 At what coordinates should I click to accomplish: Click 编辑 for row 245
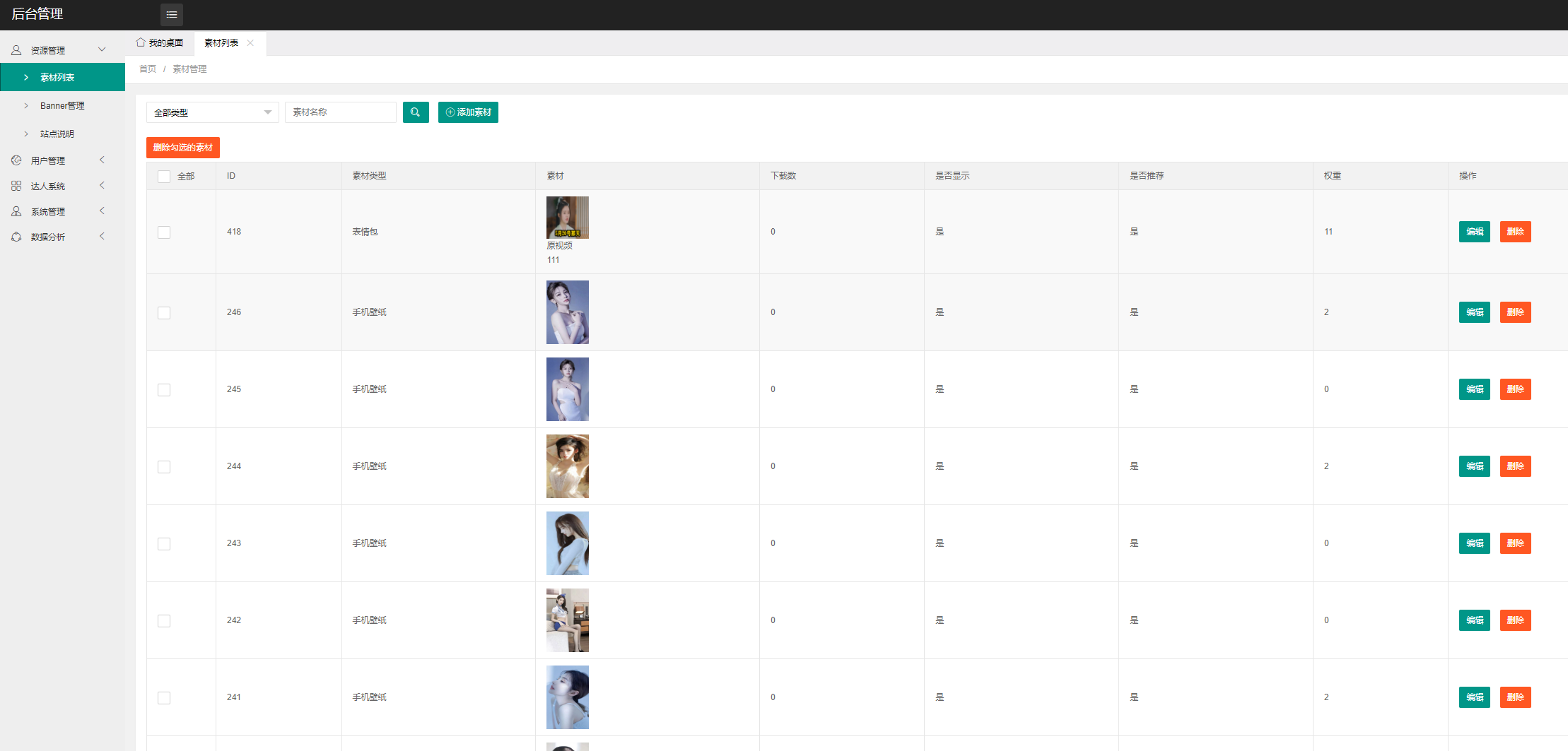coord(1475,389)
